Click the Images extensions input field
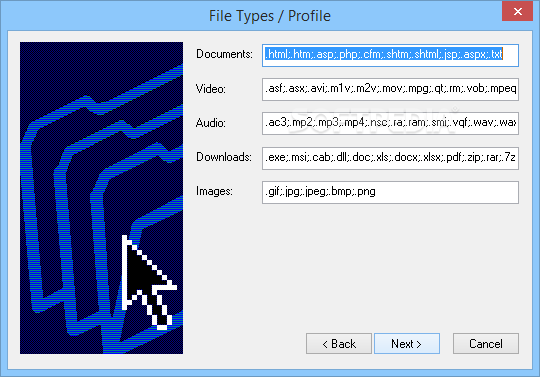The image size is (540, 377). (x=390, y=192)
